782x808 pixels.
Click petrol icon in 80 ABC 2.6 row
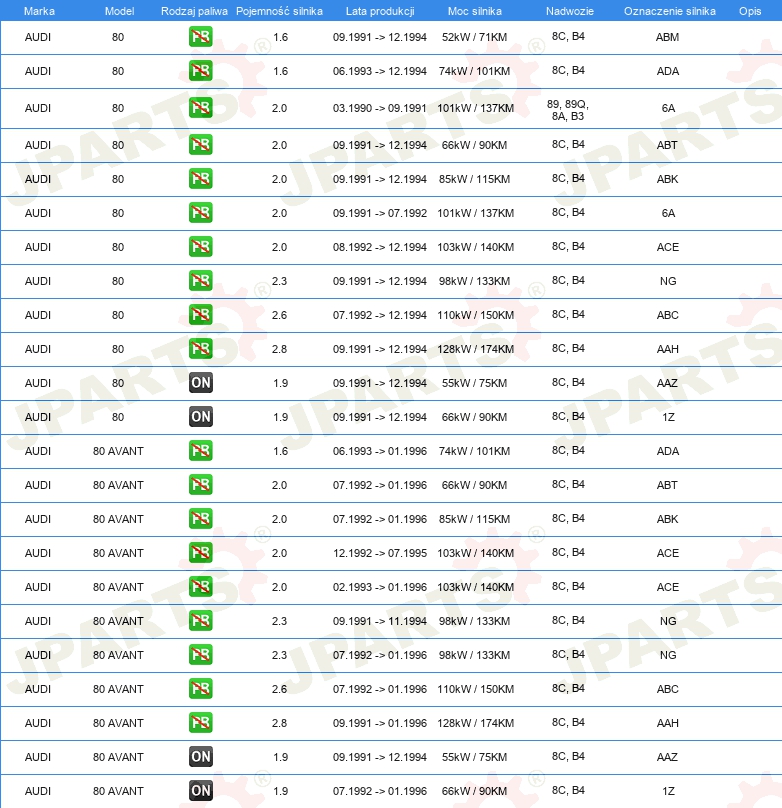point(200,315)
